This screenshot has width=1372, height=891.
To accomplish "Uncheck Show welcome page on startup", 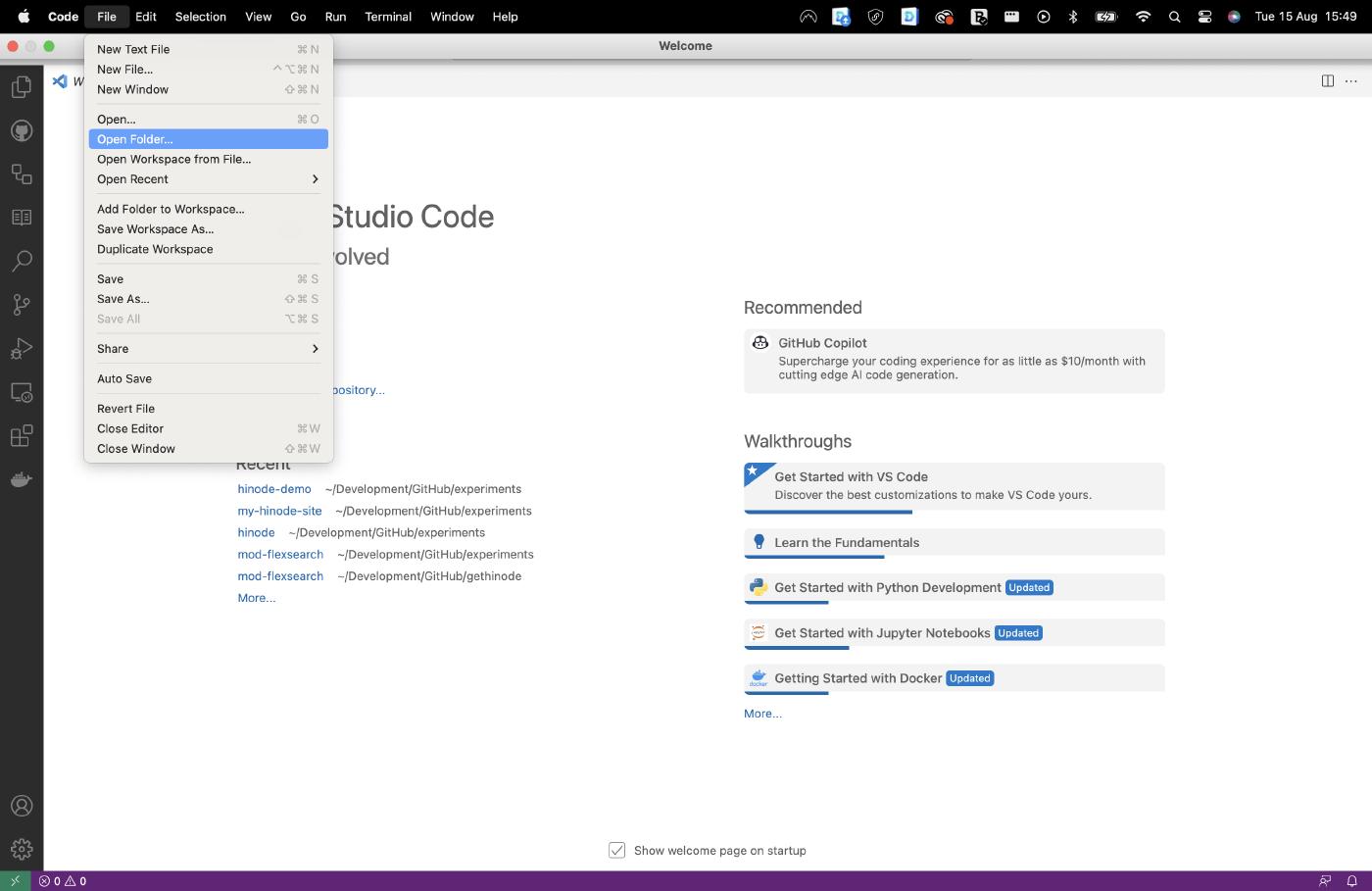I will [x=617, y=850].
